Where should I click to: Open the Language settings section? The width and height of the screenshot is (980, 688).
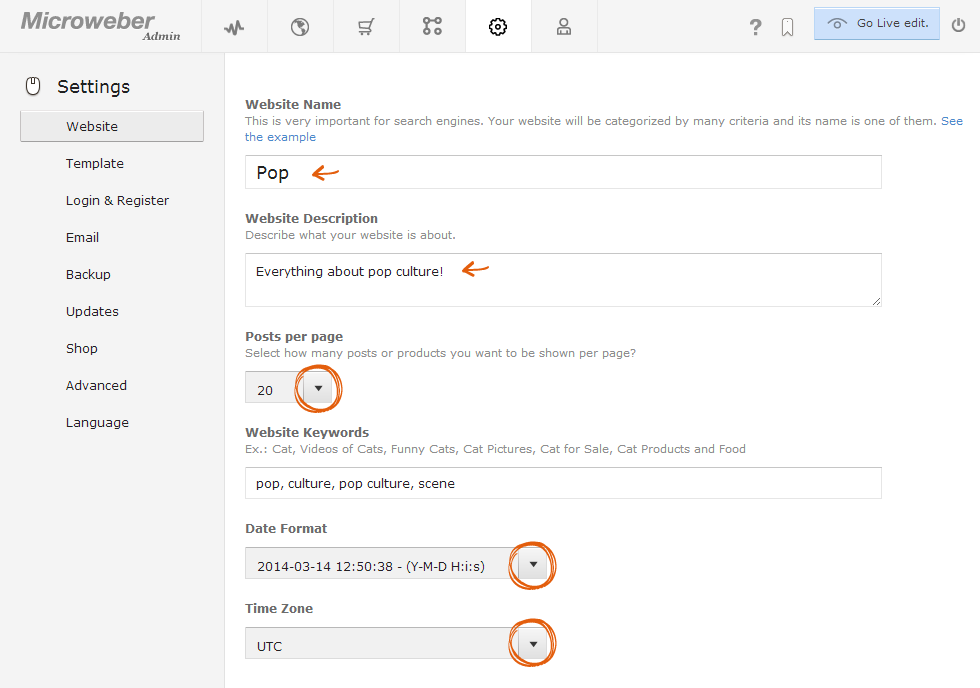point(98,422)
